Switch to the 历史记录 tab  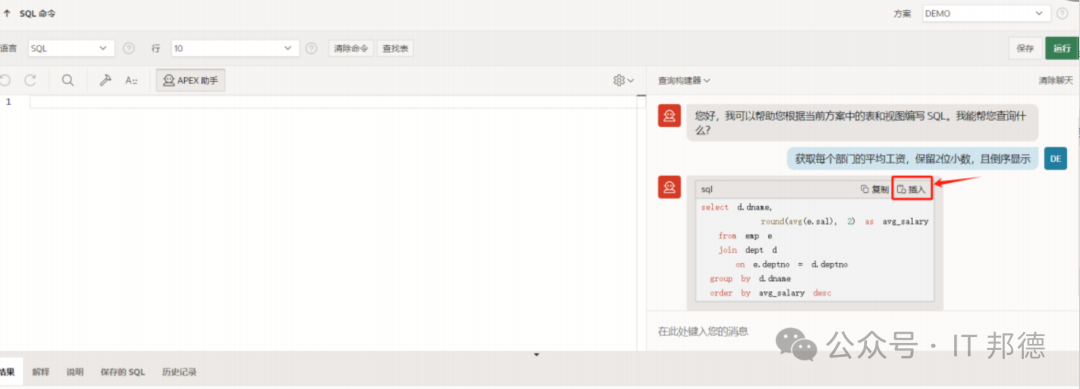click(179, 372)
